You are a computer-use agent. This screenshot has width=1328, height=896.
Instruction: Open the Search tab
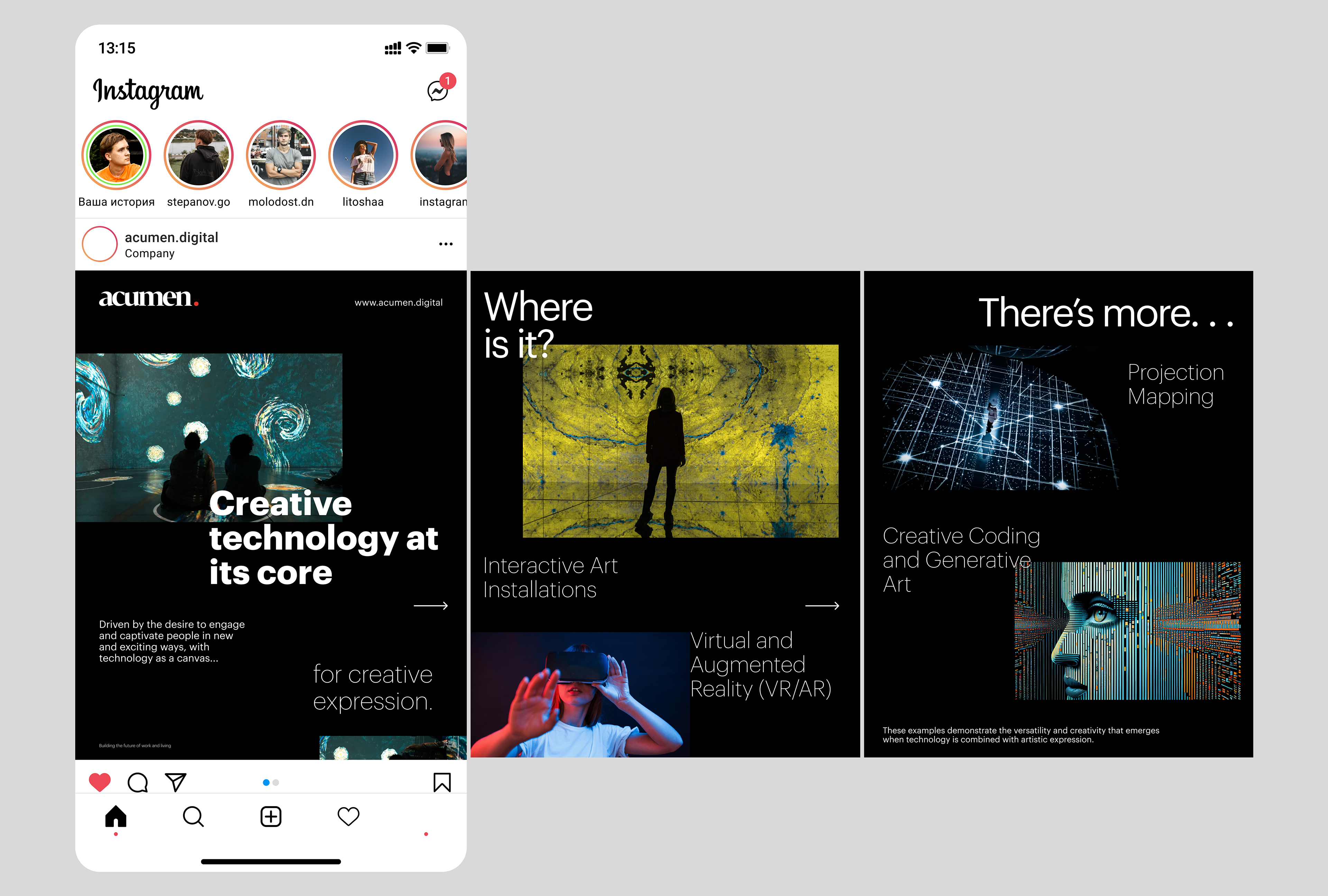[x=193, y=816]
